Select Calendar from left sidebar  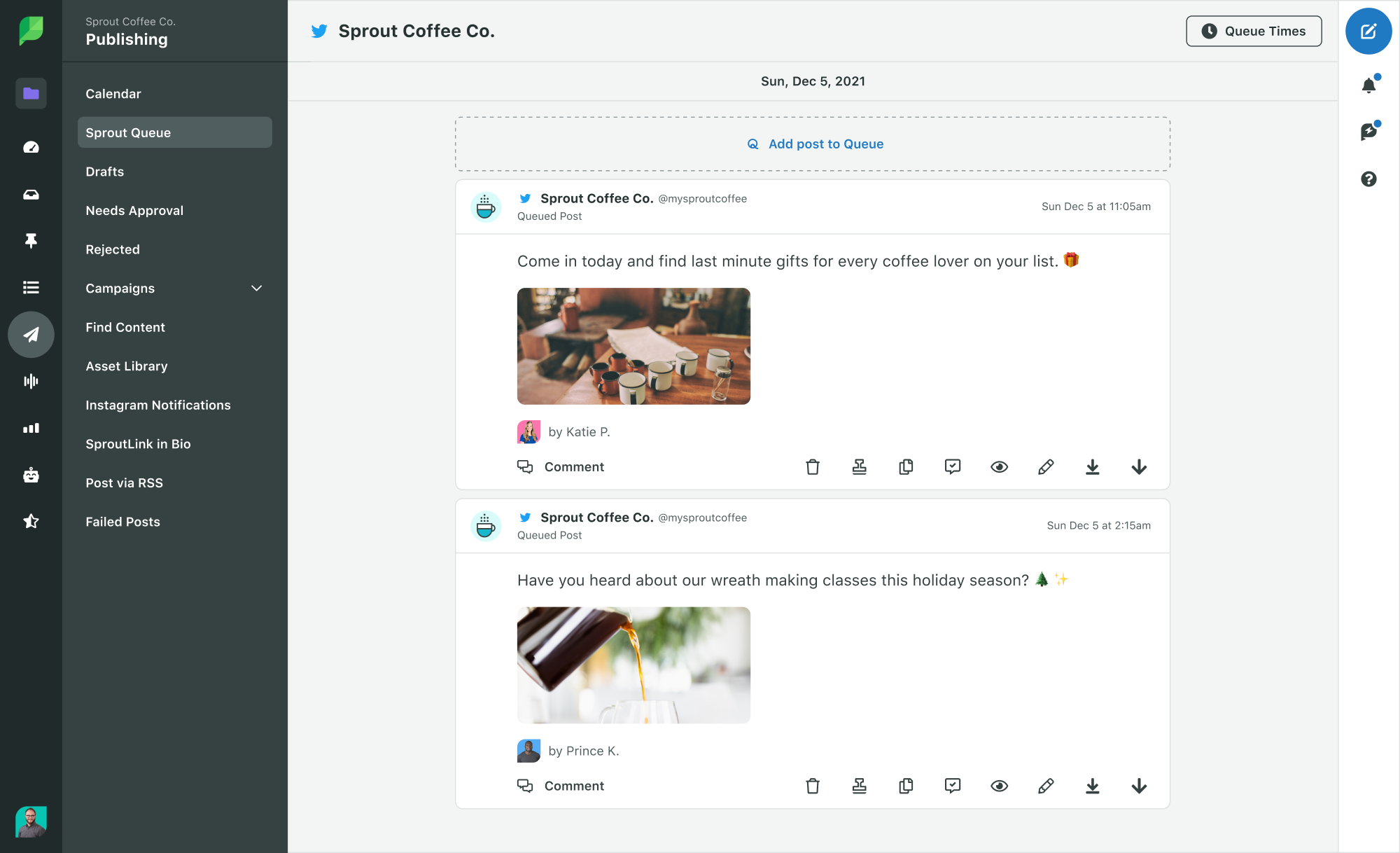[x=111, y=93]
